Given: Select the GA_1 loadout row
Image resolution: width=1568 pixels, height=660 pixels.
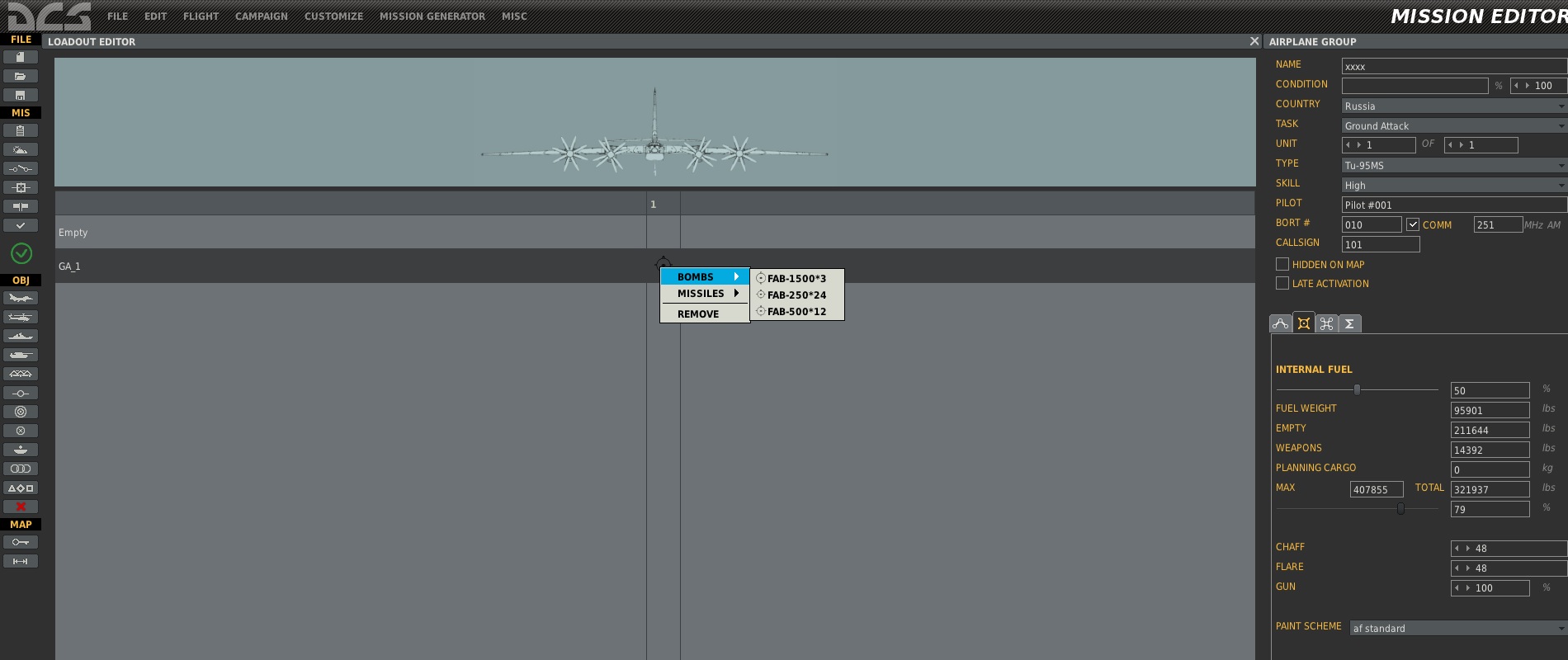Looking at the screenshot, I should pos(654,266).
